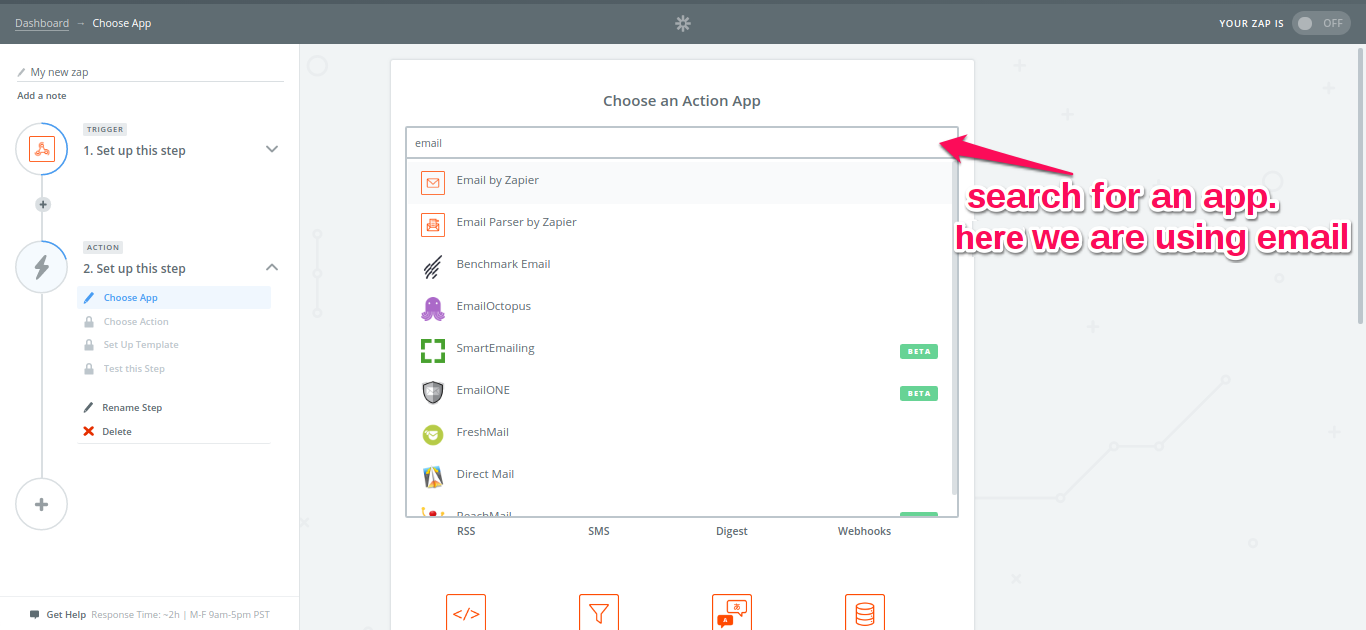Click the Formatter speech bubbles icon
Viewport: 1366px width, 630px height.
click(732, 612)
